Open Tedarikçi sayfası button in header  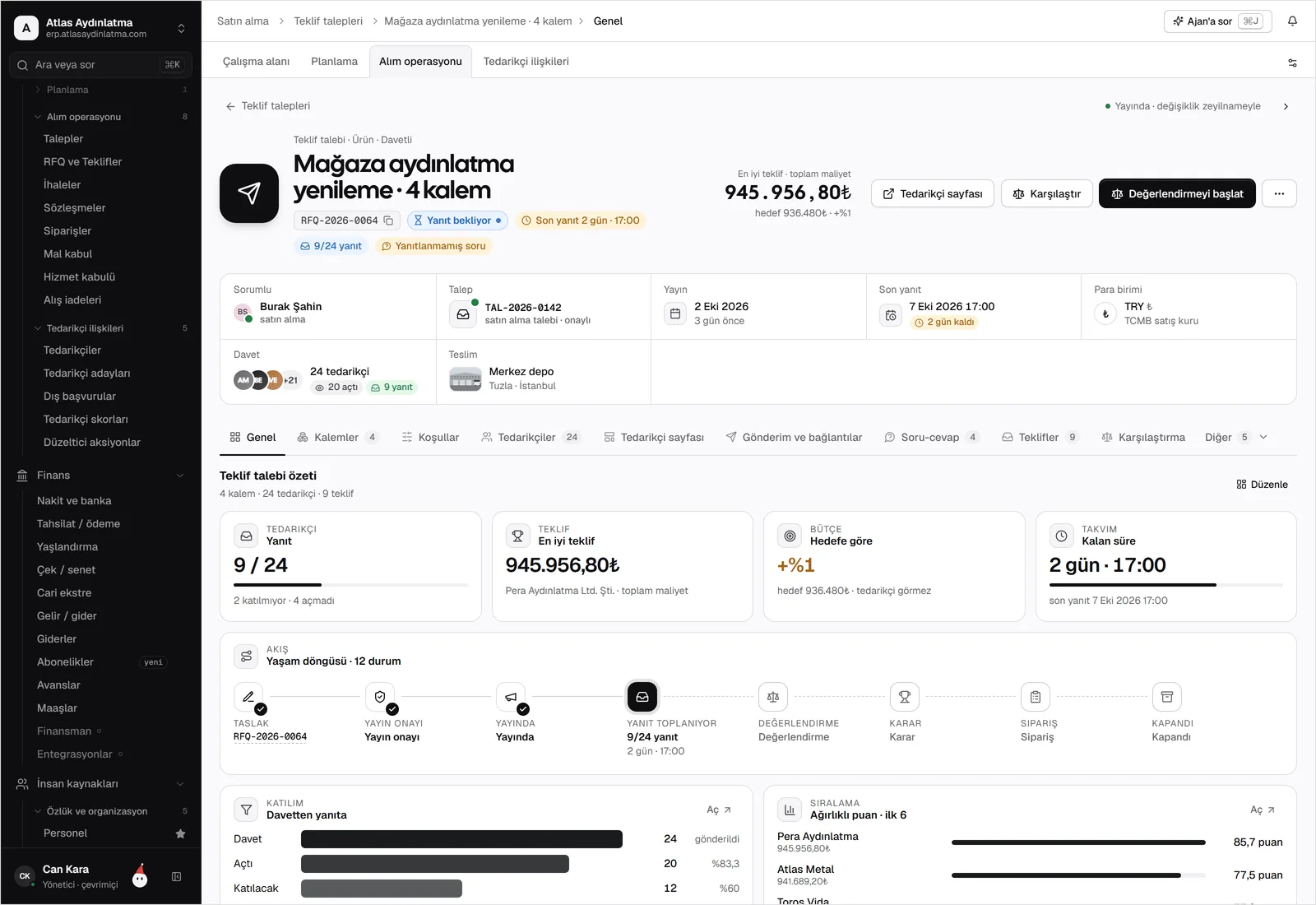click(x=933, y=193)
